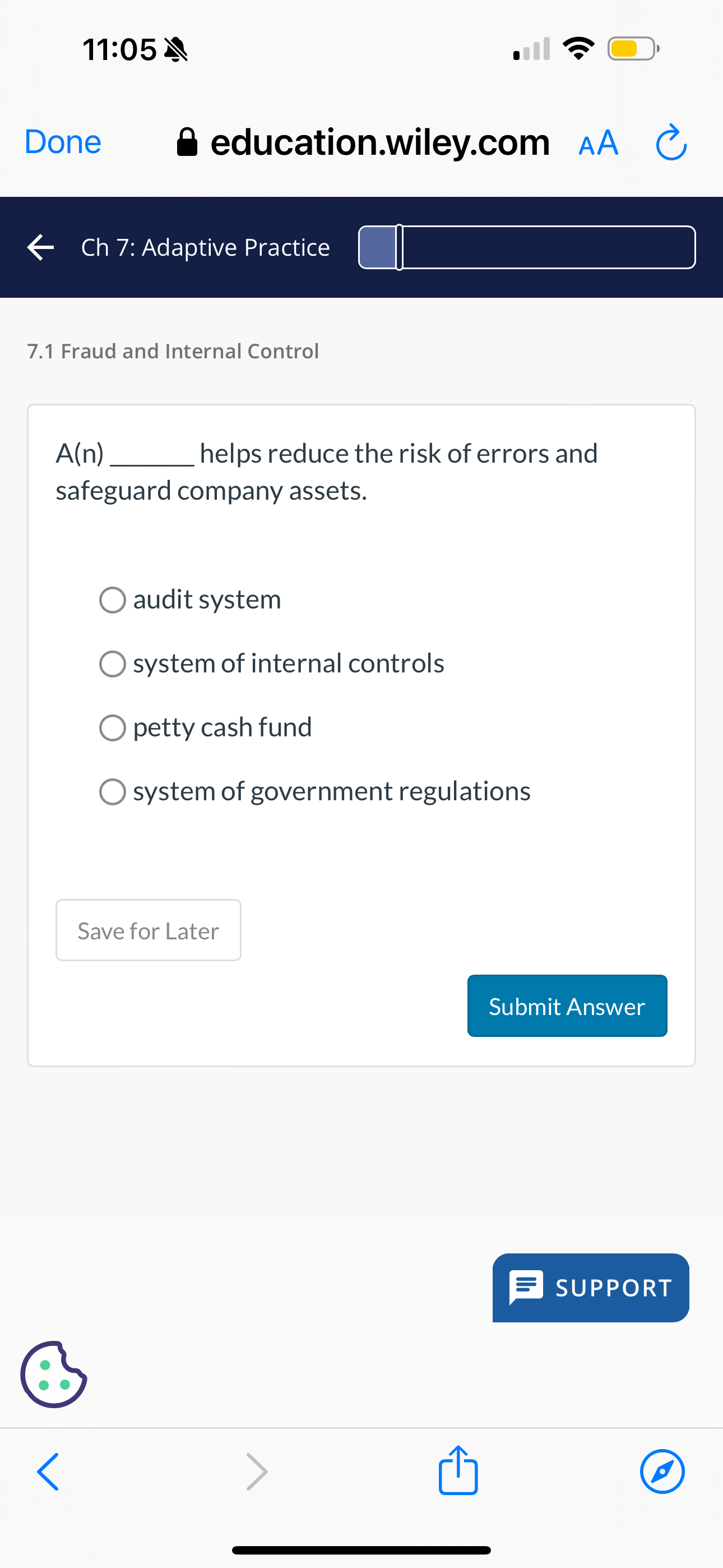
Task: Select petty cash fund answer
Action: (113, 727)
